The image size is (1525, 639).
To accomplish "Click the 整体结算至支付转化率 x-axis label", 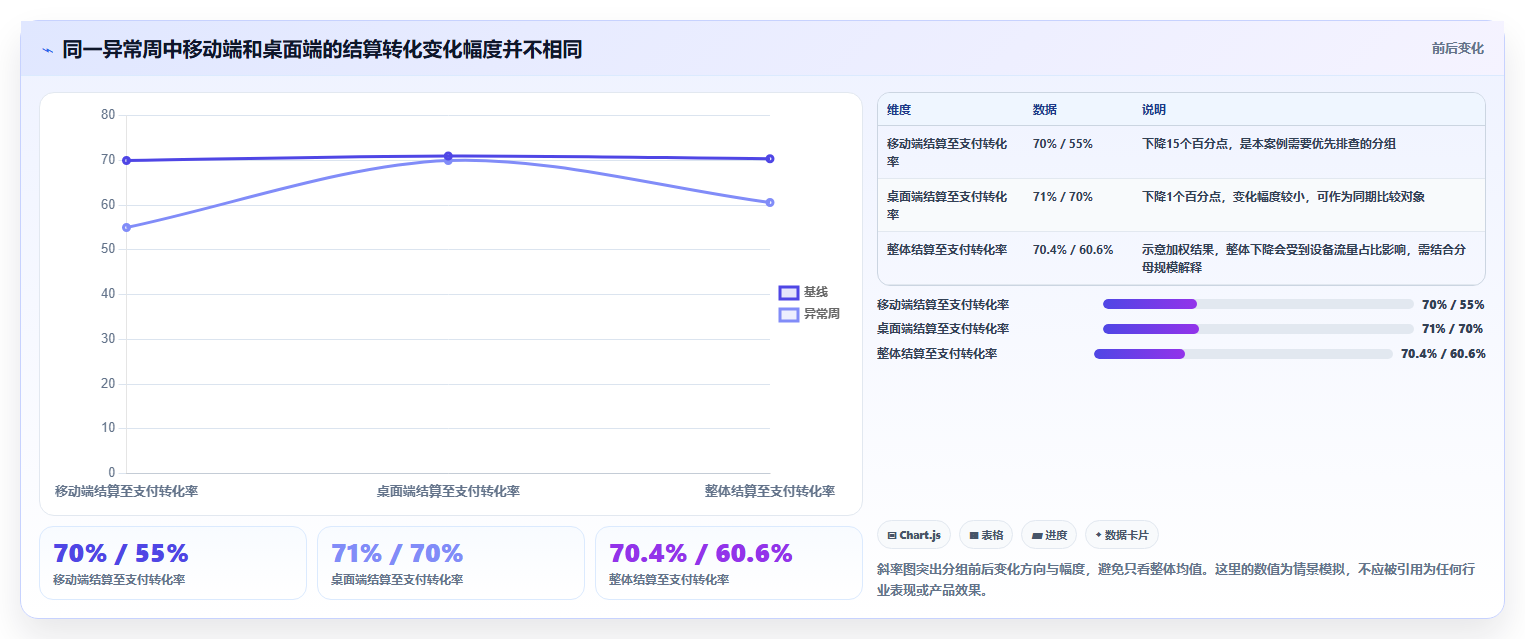I will pyautogui.click(x=770, y=491).
